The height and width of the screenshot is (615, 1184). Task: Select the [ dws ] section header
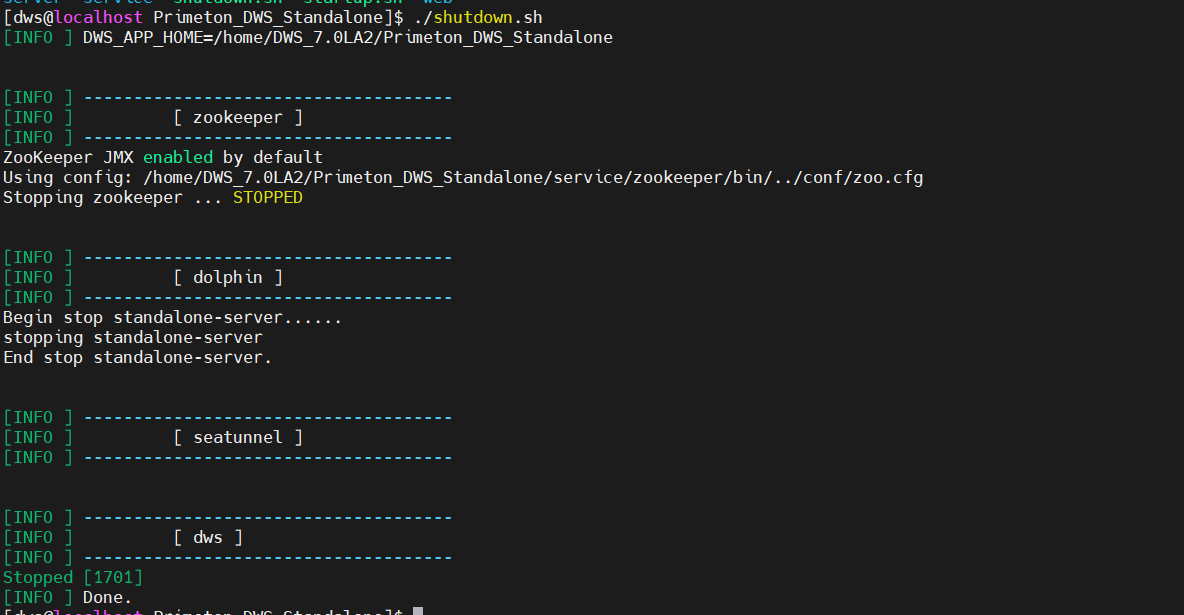(x=208, y=538)
